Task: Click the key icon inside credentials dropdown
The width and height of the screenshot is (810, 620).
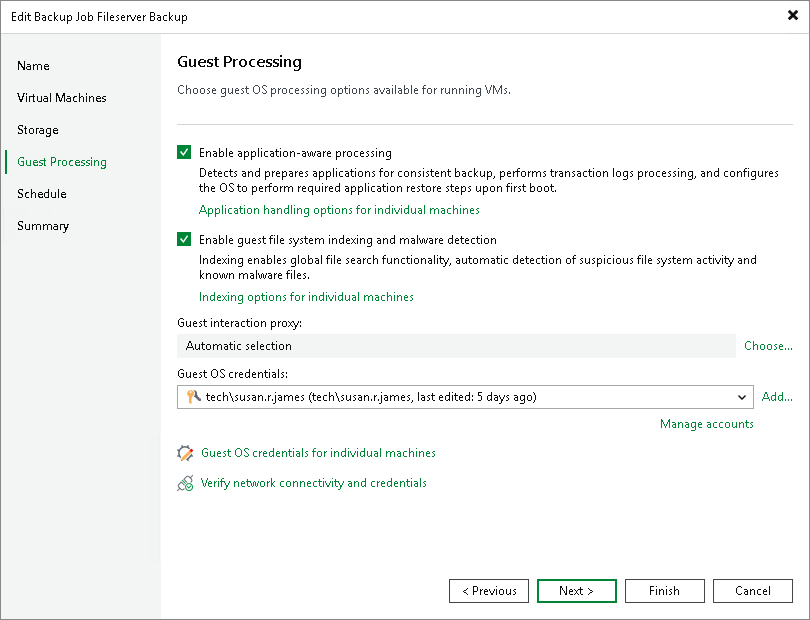Action: (190, 397)
